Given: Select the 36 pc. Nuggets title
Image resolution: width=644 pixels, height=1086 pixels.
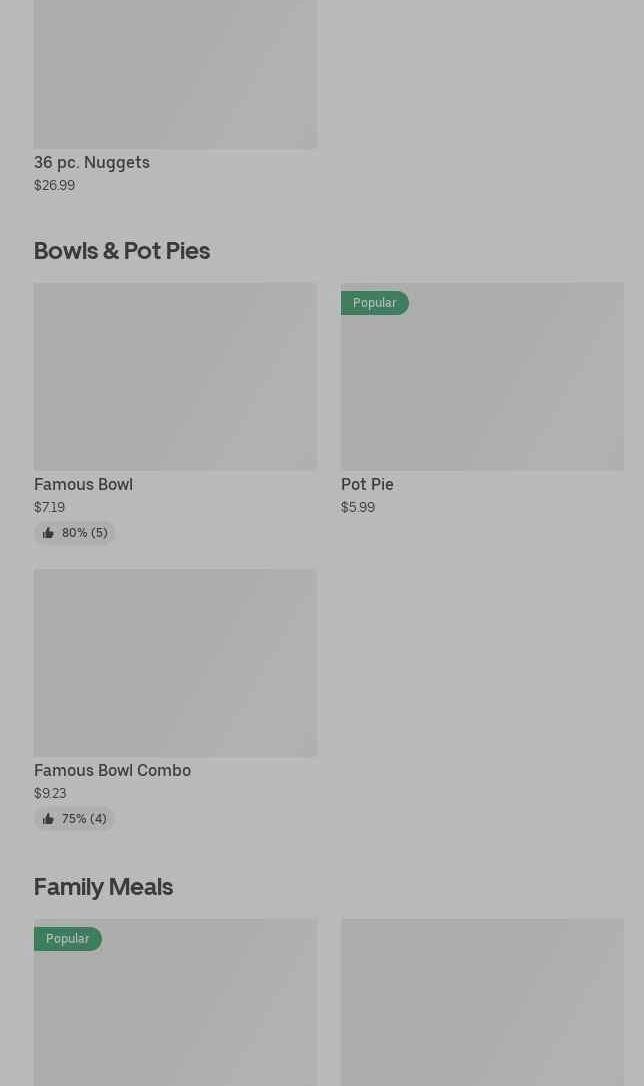Looking at the screenshot, I should (x=92, y=162).
